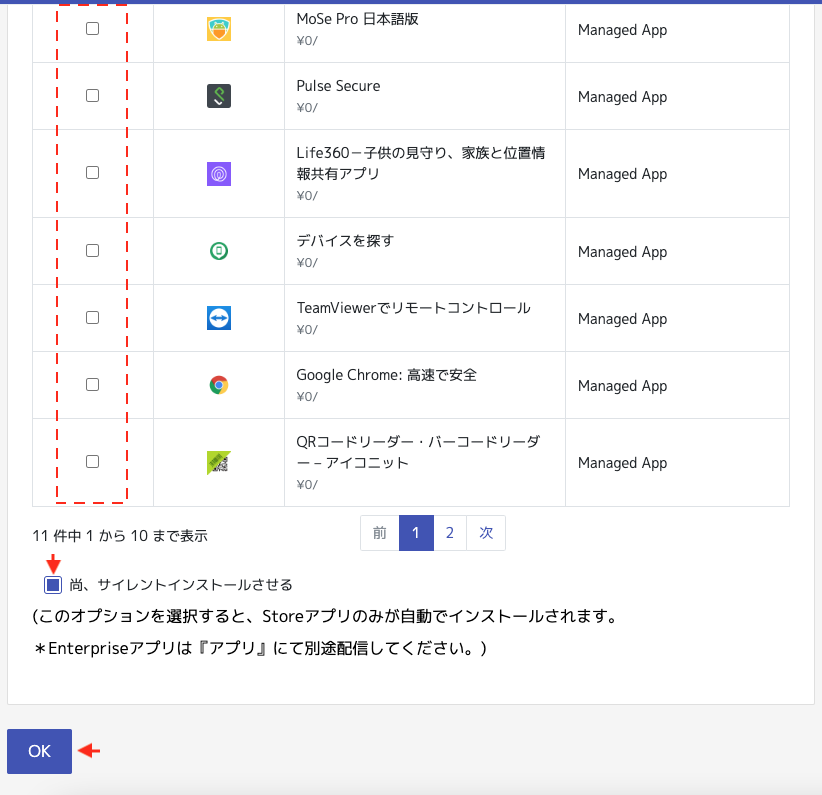Click the TeamViewer app icon

pos(219,318)
